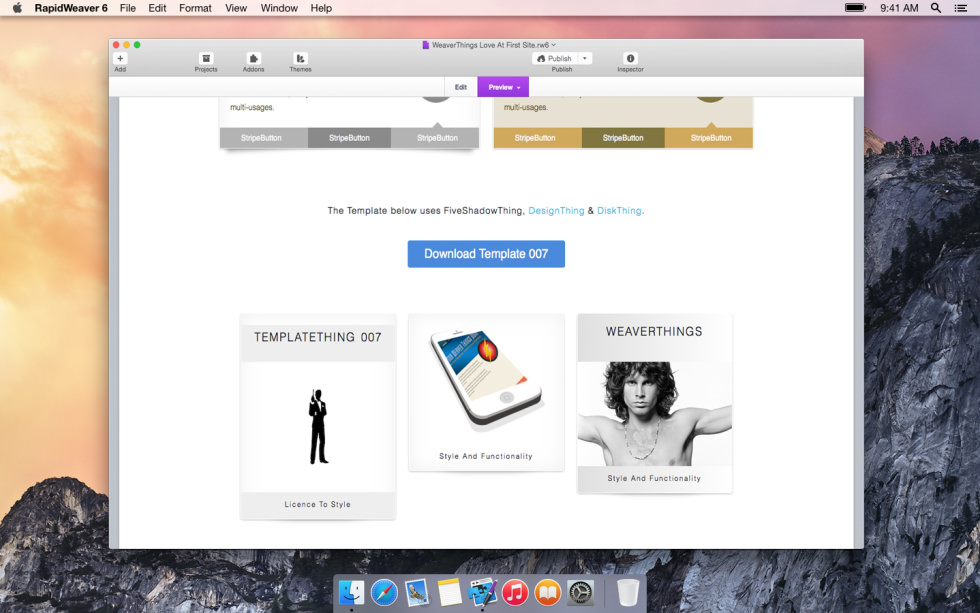Click the 9:41 AM clock
980x613 pixels.
click(899, 8)
